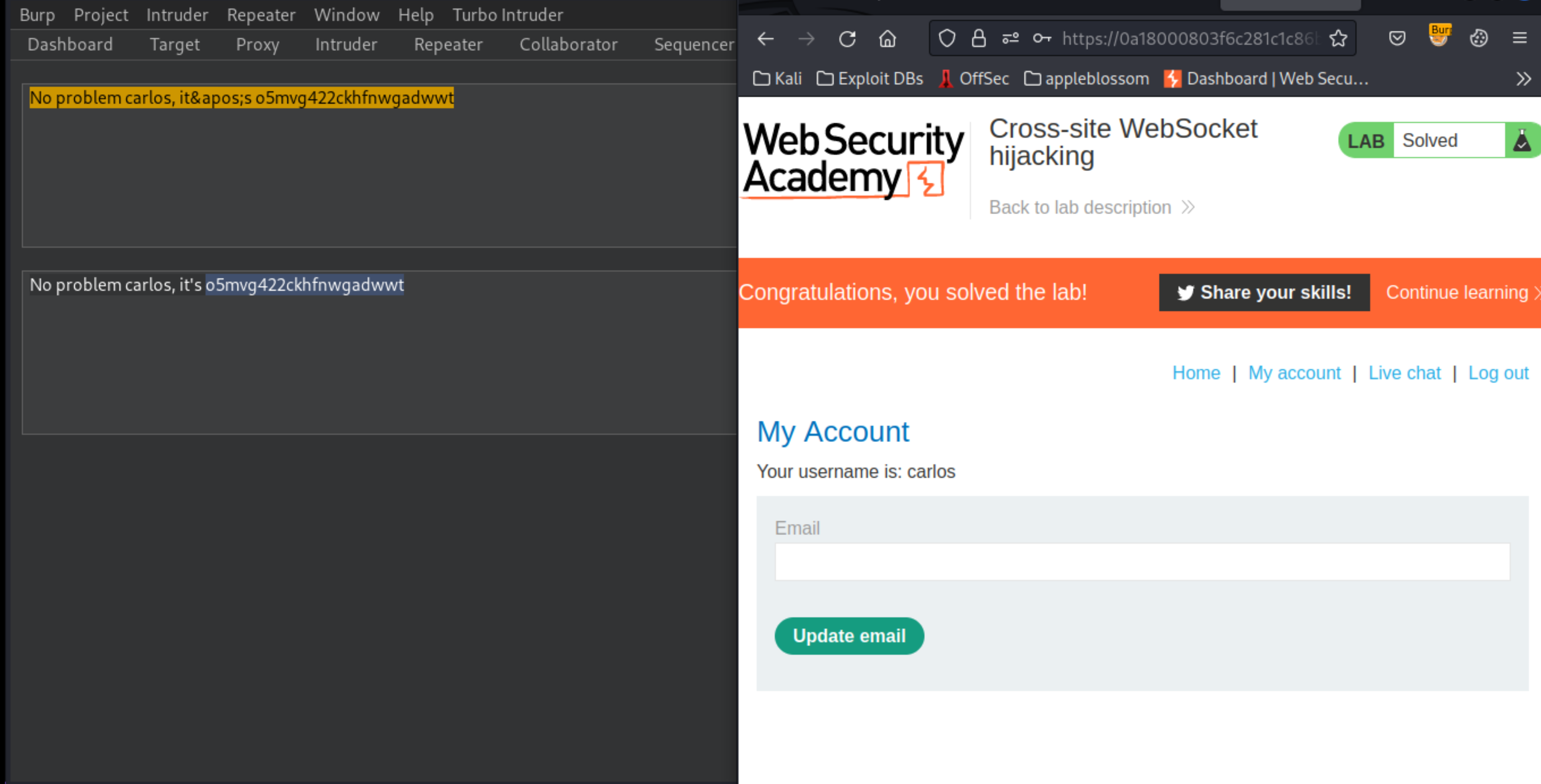This screenshot has width=1541, height=784.
Task: Switch to the Target tab
Action: [x=174, y=45]
